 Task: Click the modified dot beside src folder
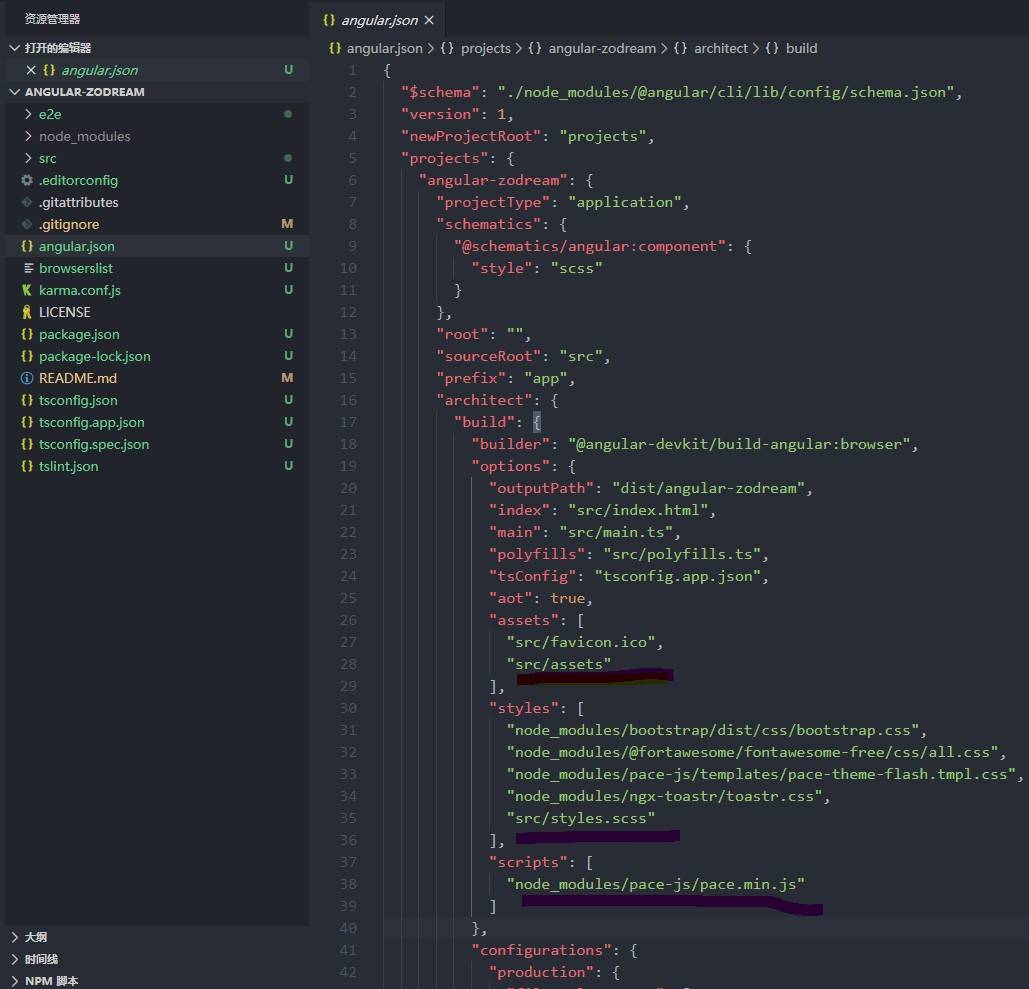[x=287, y=158]
